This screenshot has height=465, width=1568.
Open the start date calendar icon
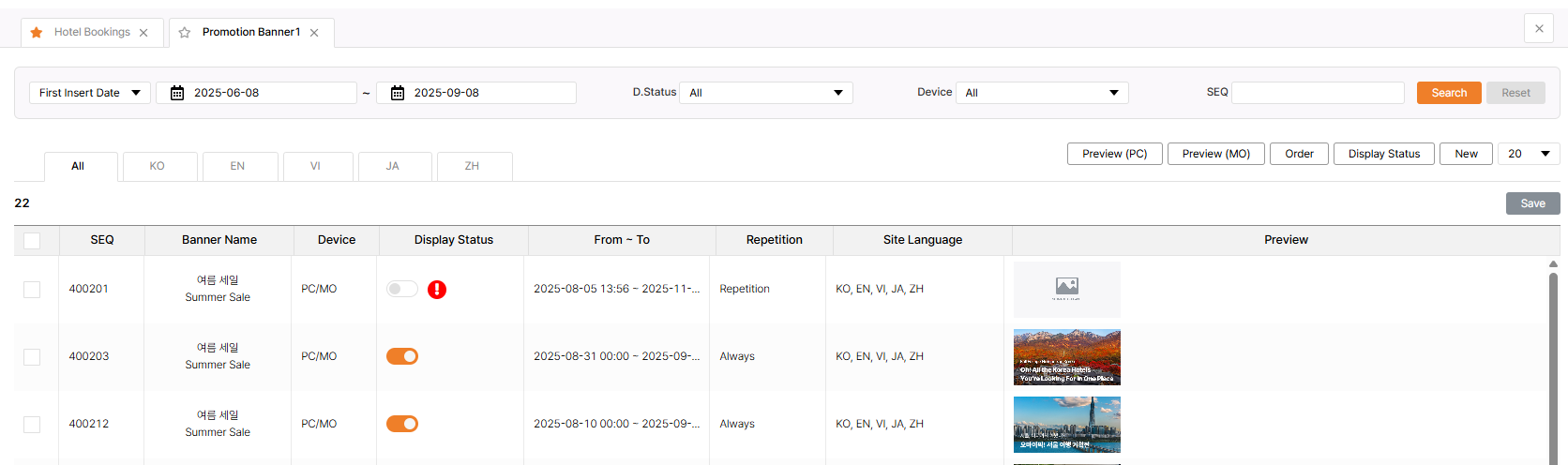point(177,93)
